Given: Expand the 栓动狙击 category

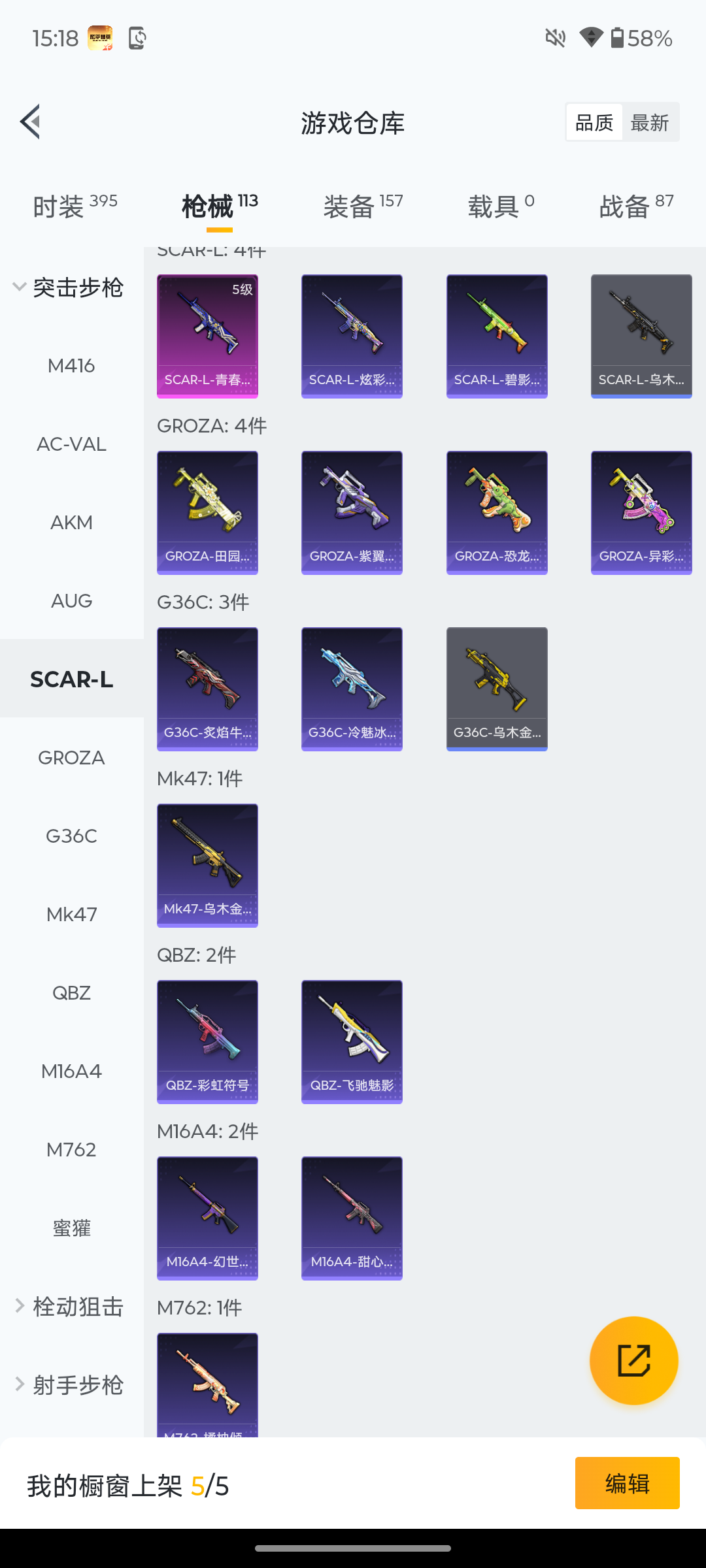Looking at the screenshot, I should click(69, 1306).
